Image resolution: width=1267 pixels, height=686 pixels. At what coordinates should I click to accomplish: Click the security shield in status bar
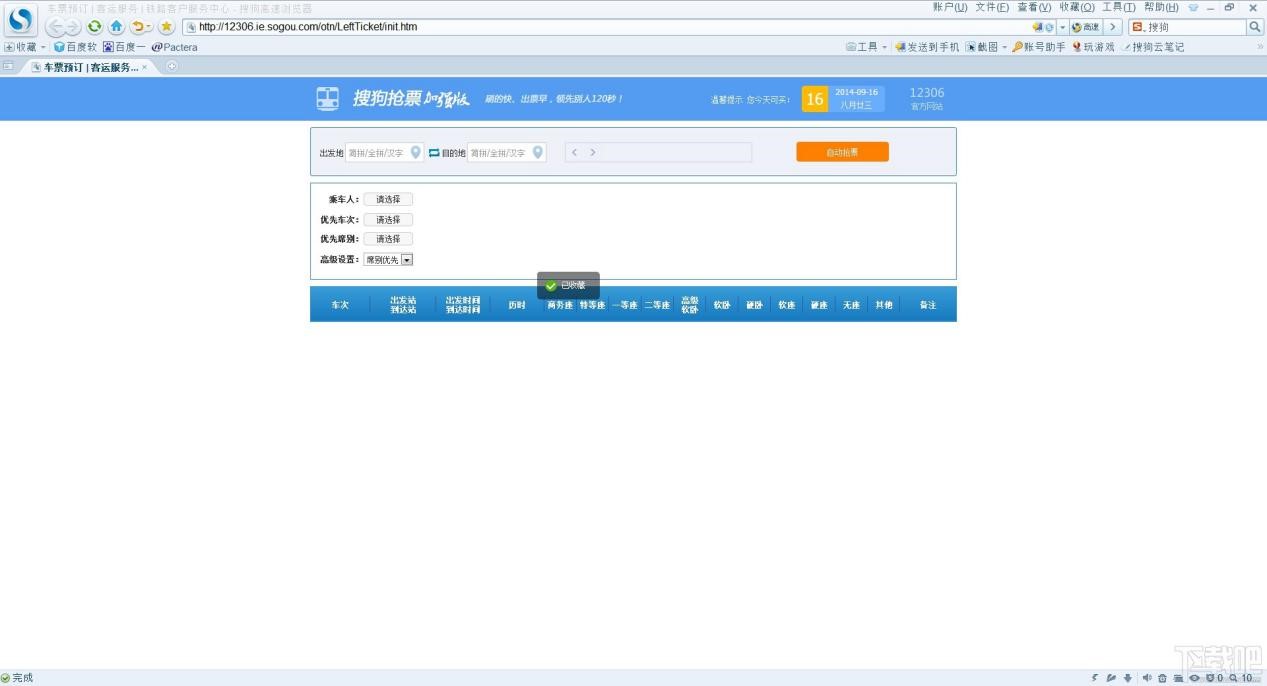(1211, 677)
